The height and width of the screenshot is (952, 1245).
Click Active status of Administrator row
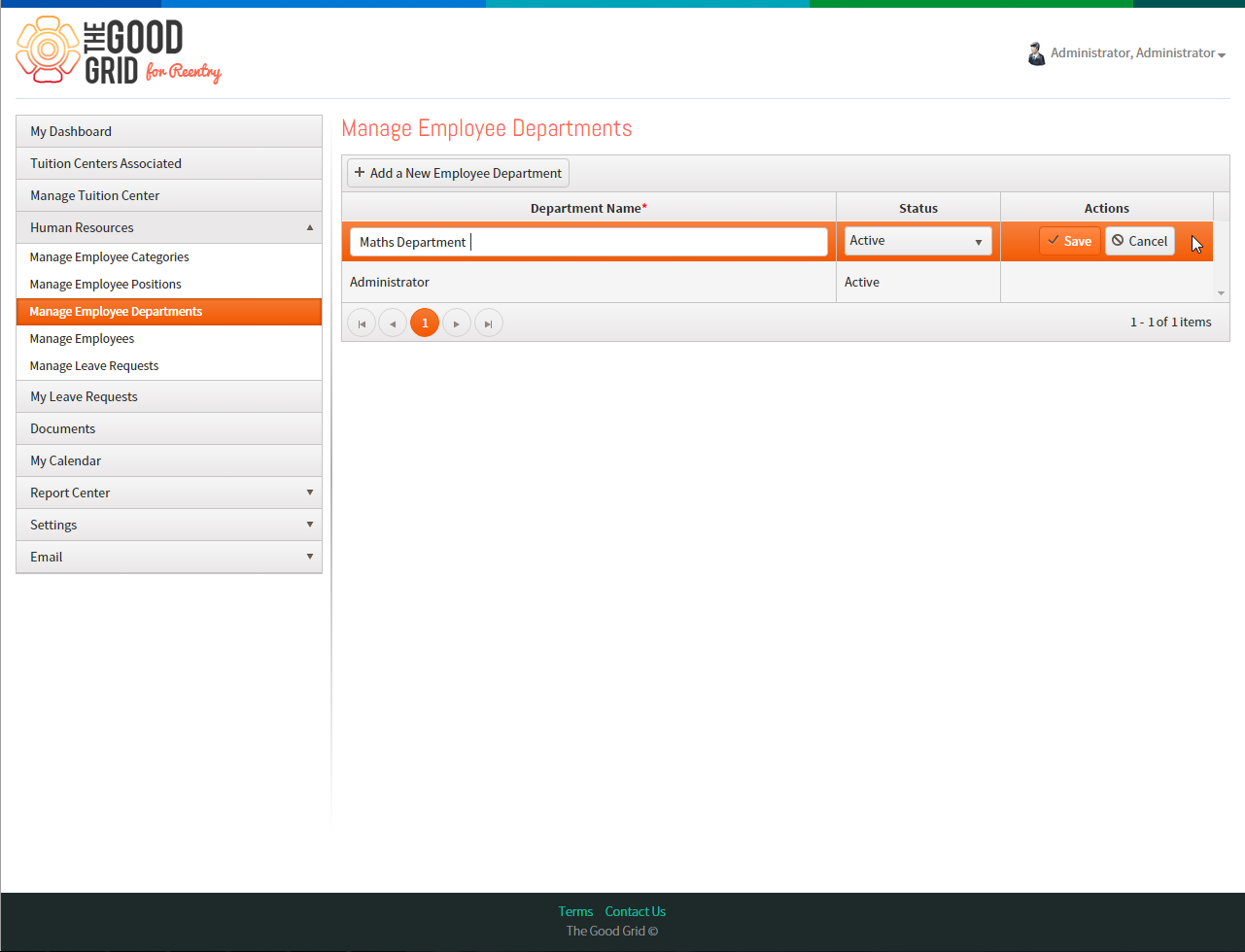(x=862, y=282)
